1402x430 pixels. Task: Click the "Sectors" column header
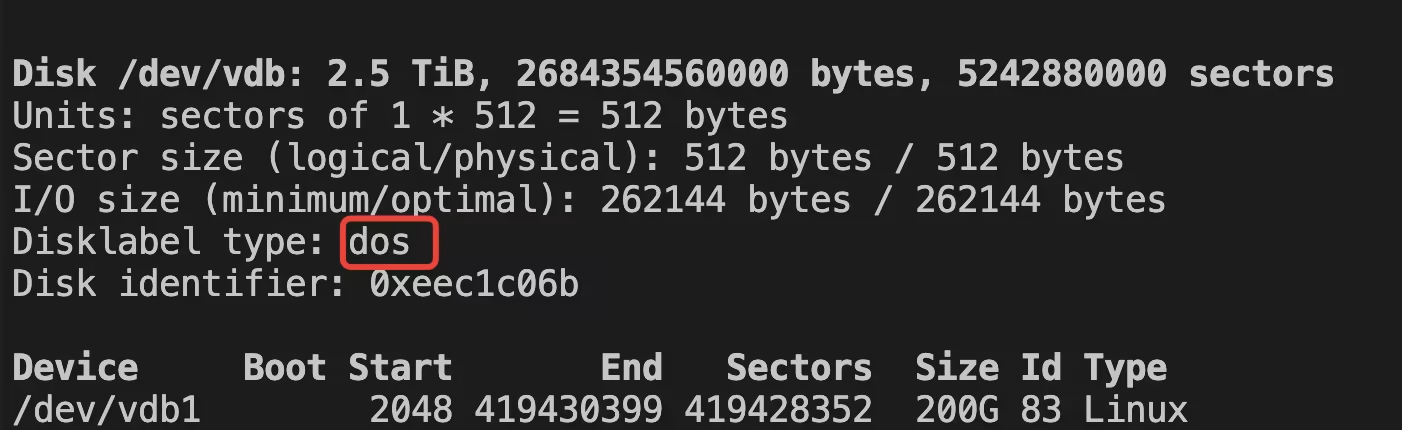click(x=798, y=368)
